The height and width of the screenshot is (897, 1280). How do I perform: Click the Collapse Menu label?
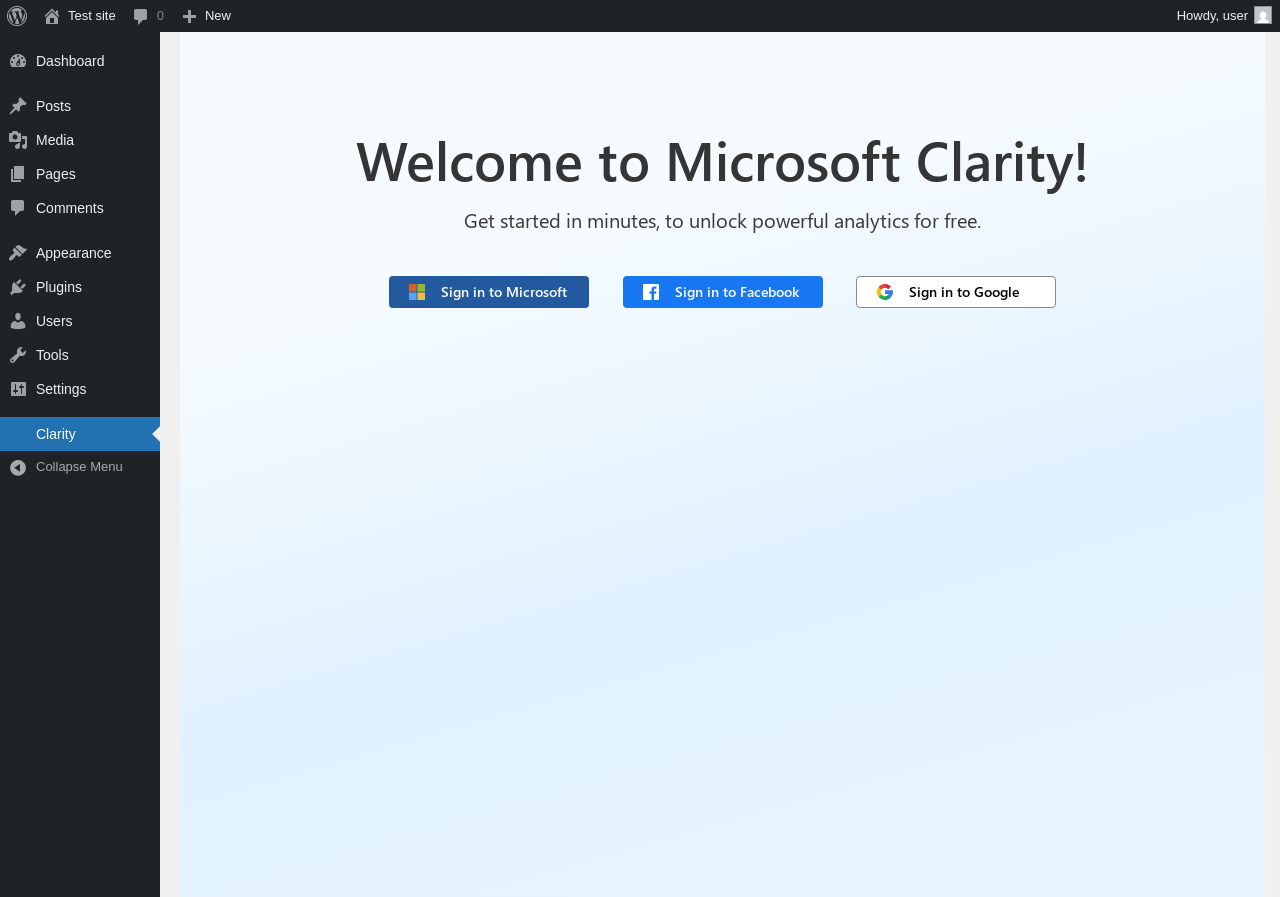(79, 467)
